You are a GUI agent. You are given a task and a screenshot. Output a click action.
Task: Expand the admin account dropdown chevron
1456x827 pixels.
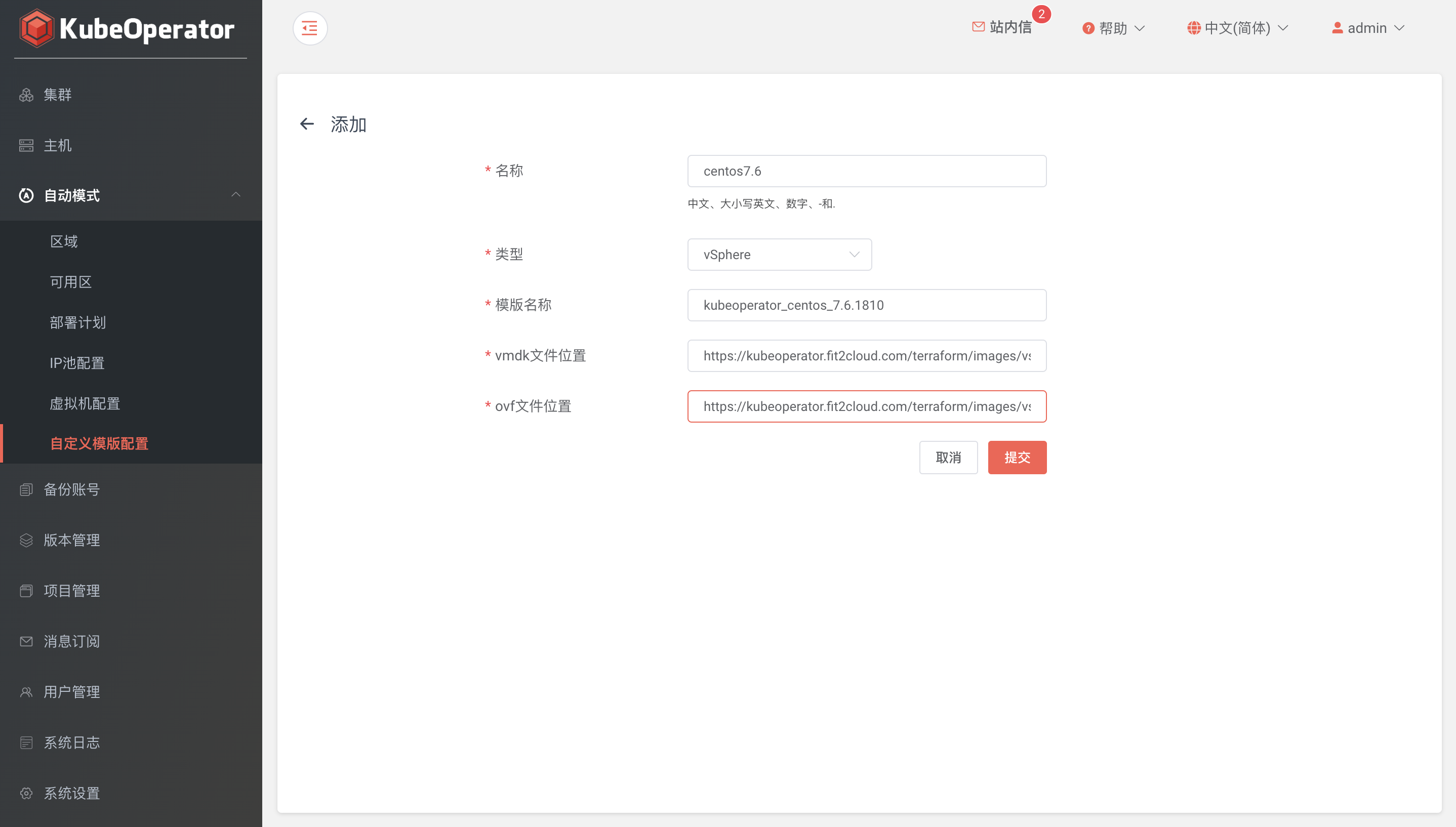point(1399,28)
